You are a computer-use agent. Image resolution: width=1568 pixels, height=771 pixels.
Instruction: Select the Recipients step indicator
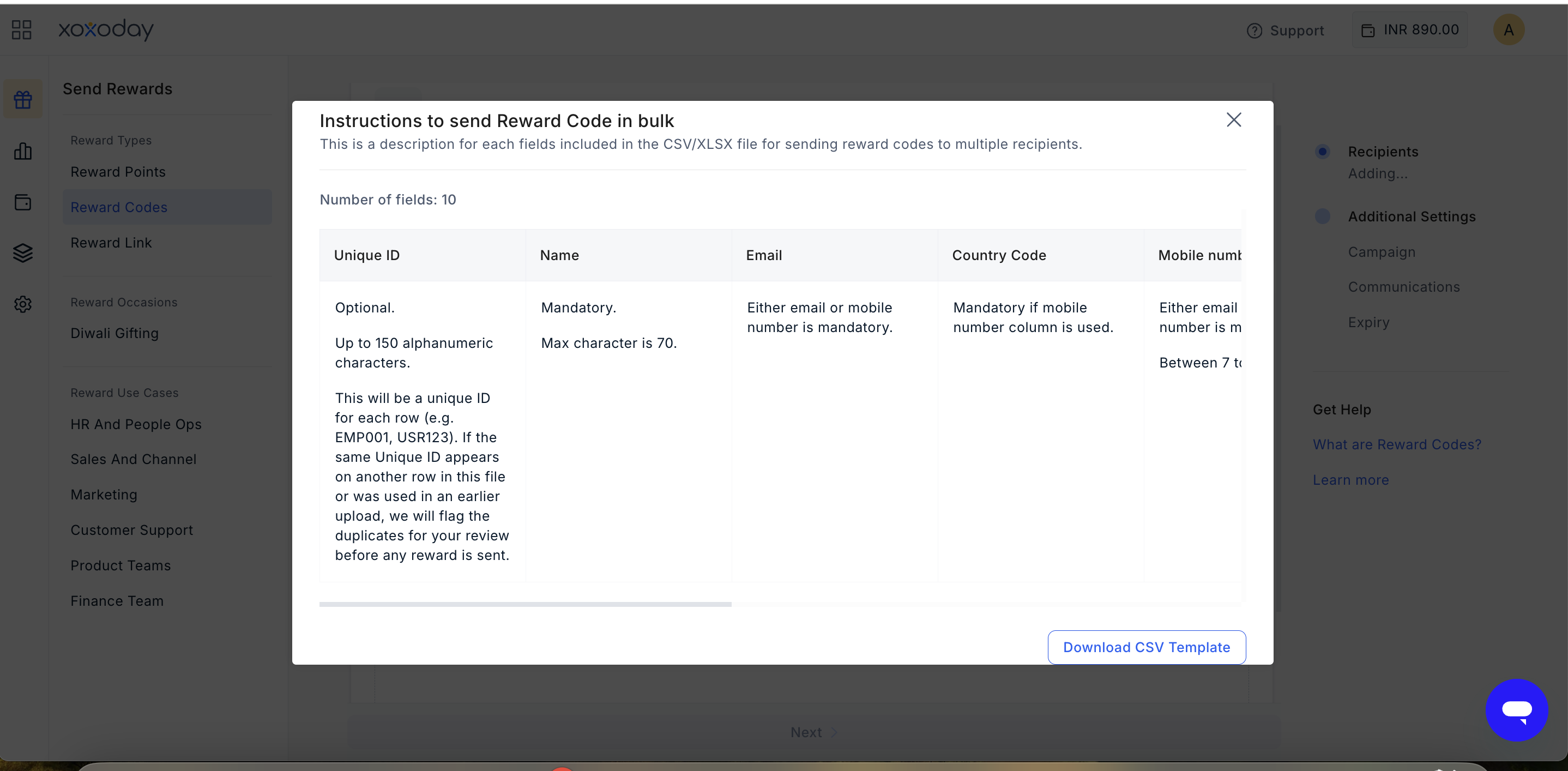[1322, 152]
